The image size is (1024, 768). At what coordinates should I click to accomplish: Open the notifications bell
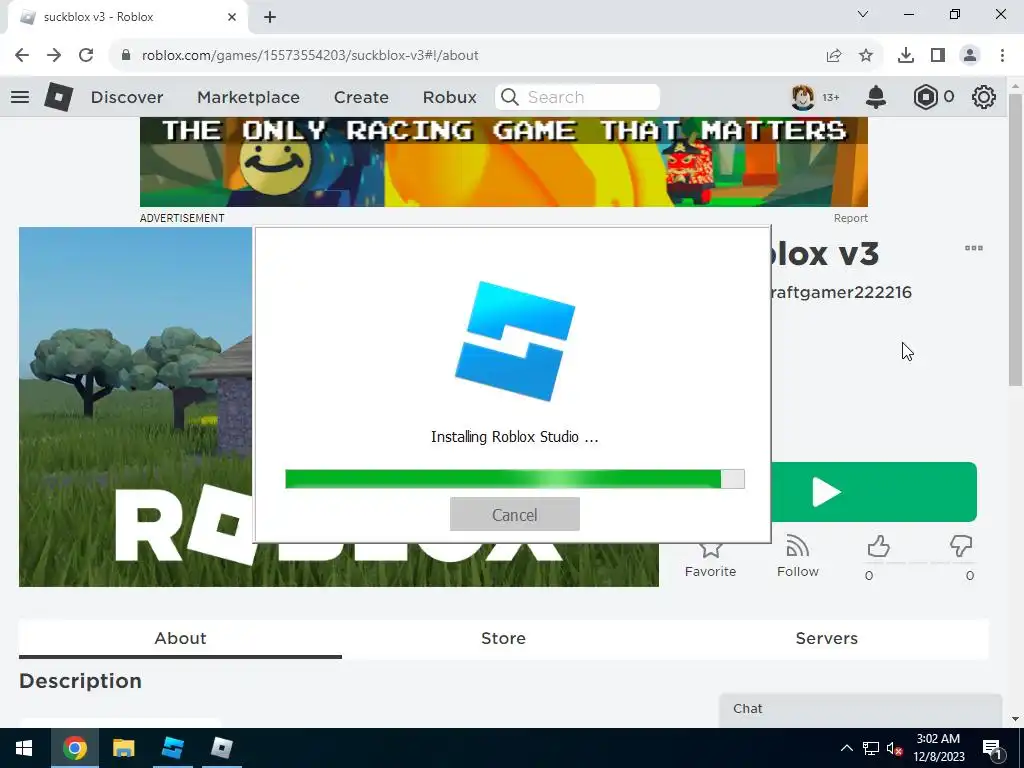pos(876,97)
